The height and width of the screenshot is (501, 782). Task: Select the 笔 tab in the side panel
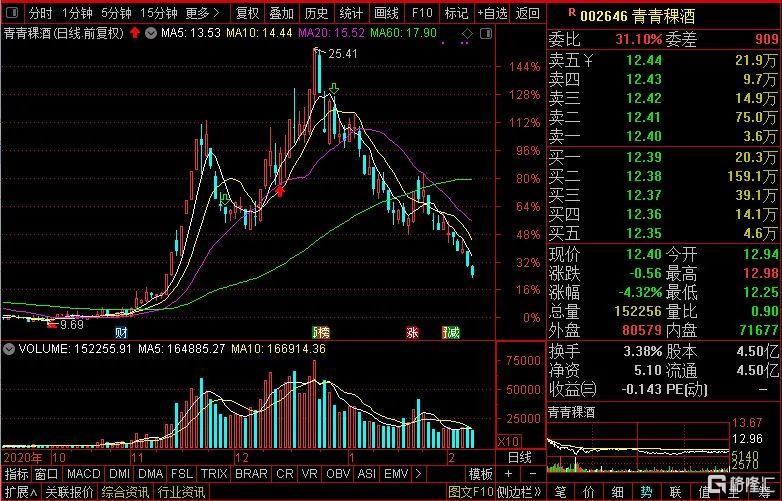[x=560, y=492]
